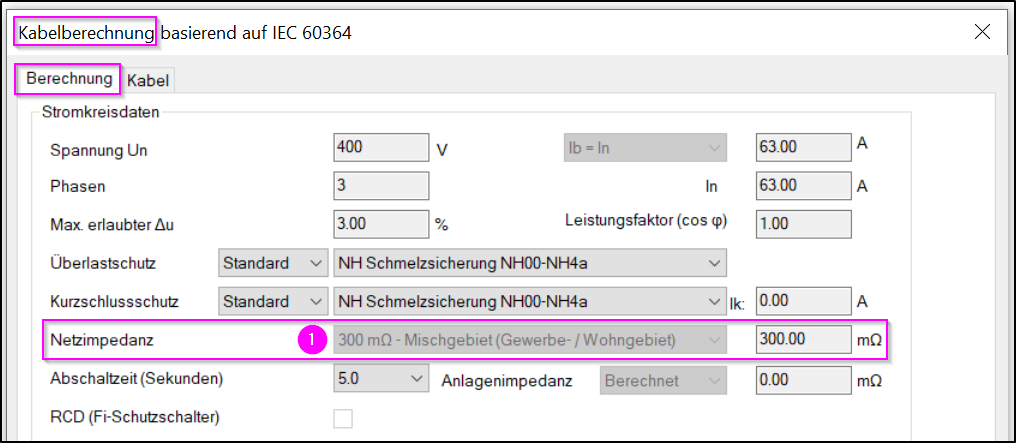
Task: Click the Ib current field showing 63.00
Action: point(803,147)
